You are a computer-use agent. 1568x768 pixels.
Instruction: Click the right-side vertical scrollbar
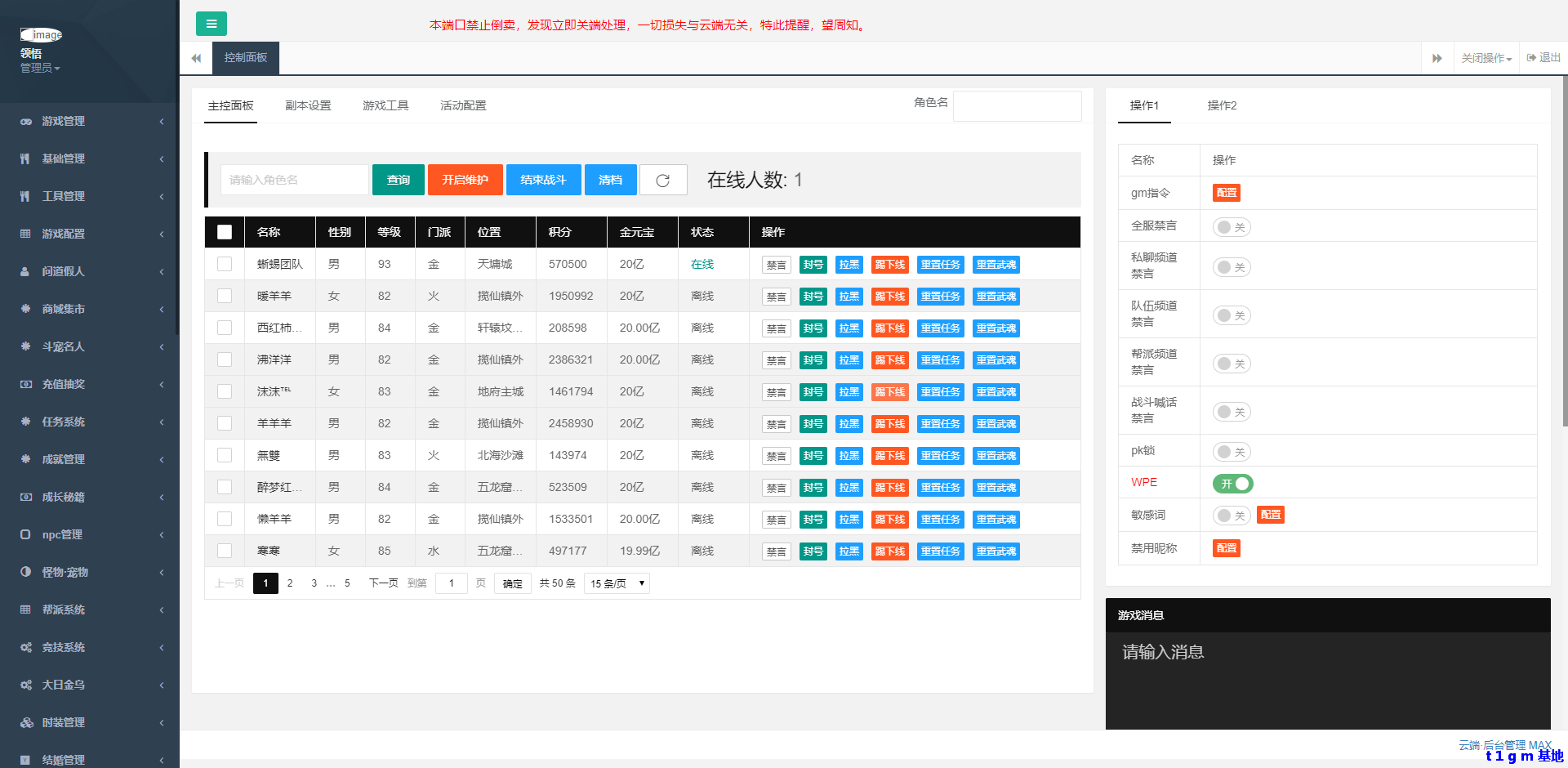click(x=1564, y=245)
